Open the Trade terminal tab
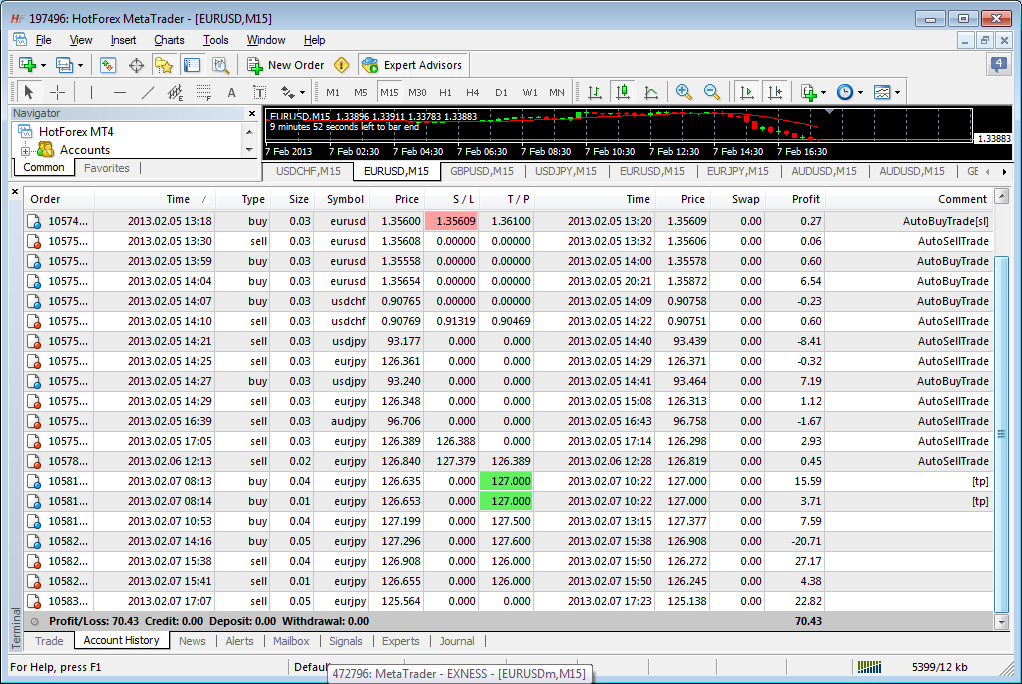This screenshot has width=1022, height=684. (50, 641)
